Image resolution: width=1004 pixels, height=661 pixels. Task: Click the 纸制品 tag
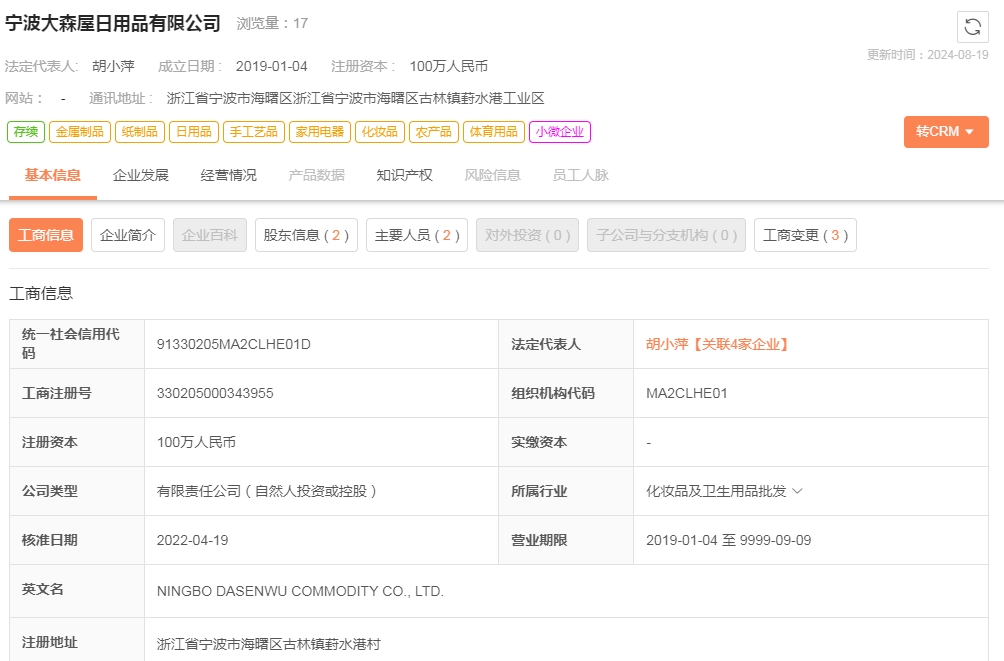(x=140, y=132)
